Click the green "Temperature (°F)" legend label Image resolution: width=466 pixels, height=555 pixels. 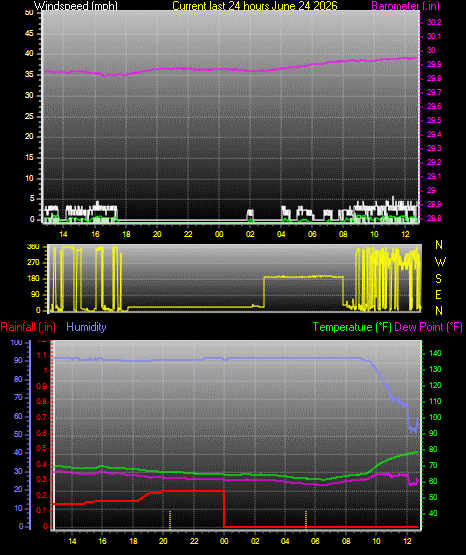click(x=352, y=327)
